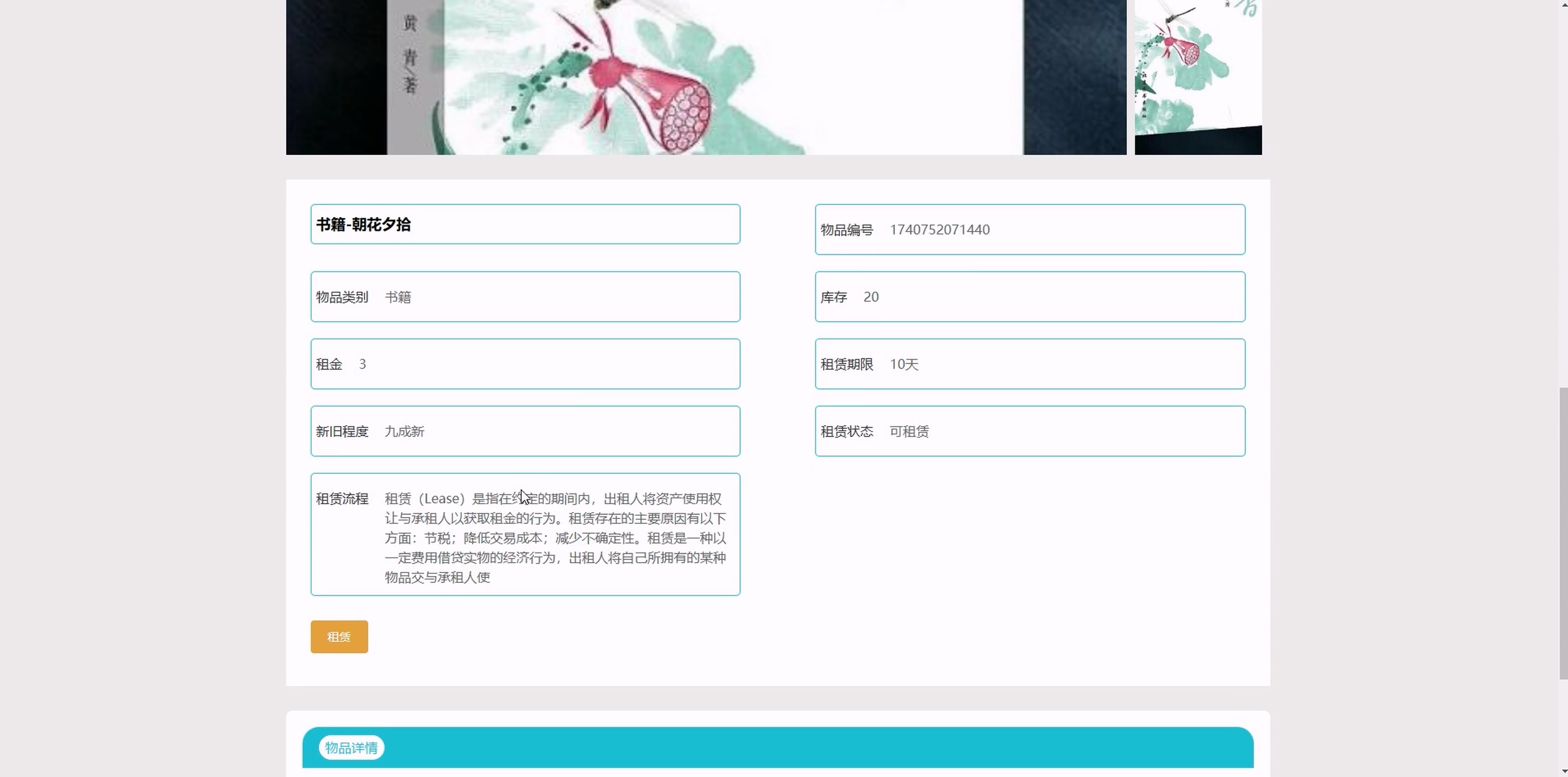Click the 租赁流程 label
This screenshot has height=777, width=1568.
click(342, 499)
